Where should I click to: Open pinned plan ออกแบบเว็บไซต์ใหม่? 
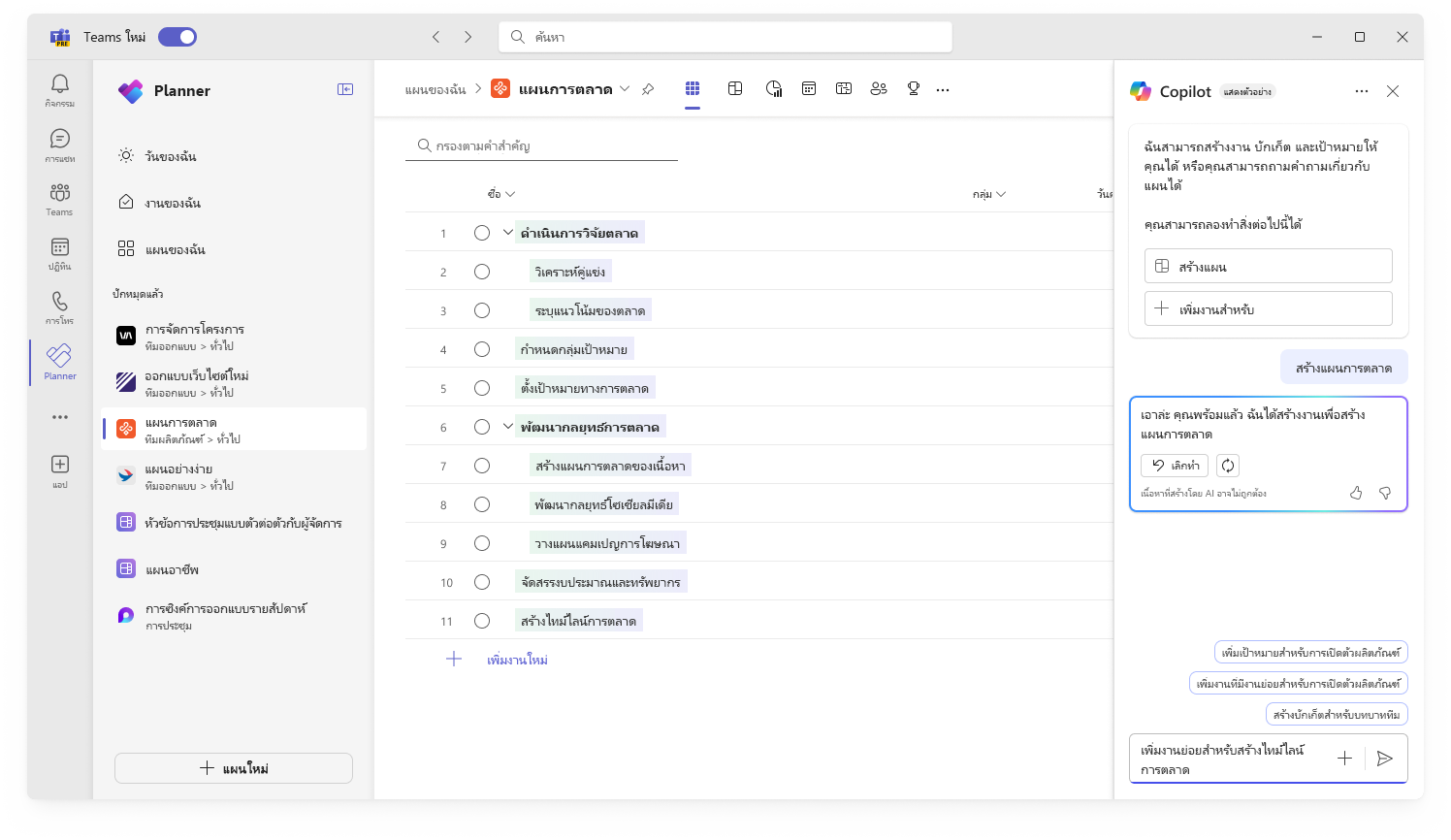point(234,383)
